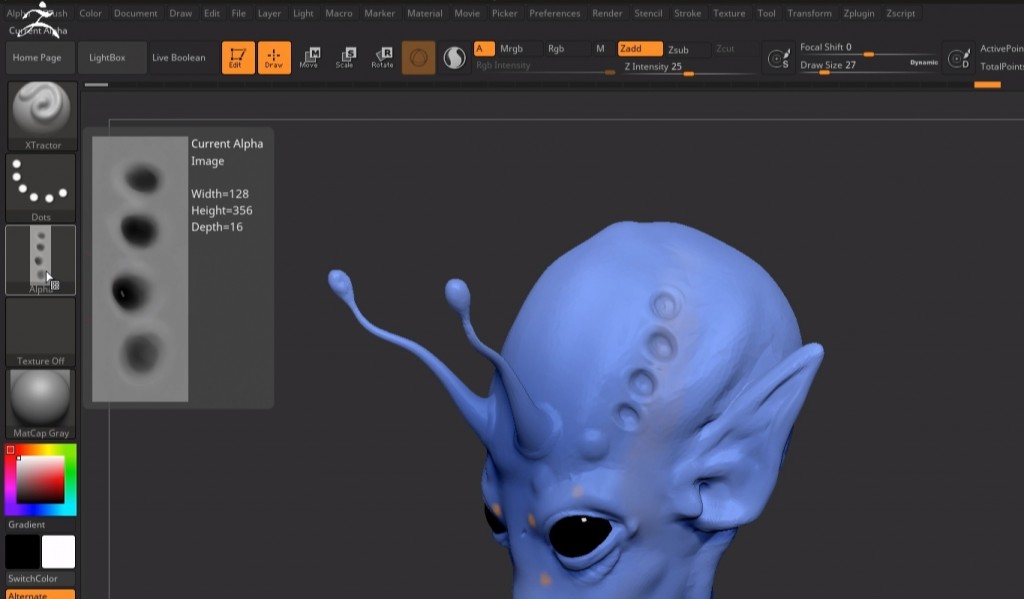This screenshot has width=1024, height=599.
Task: Open the current Alpha selector
Action: pos(40,258)
